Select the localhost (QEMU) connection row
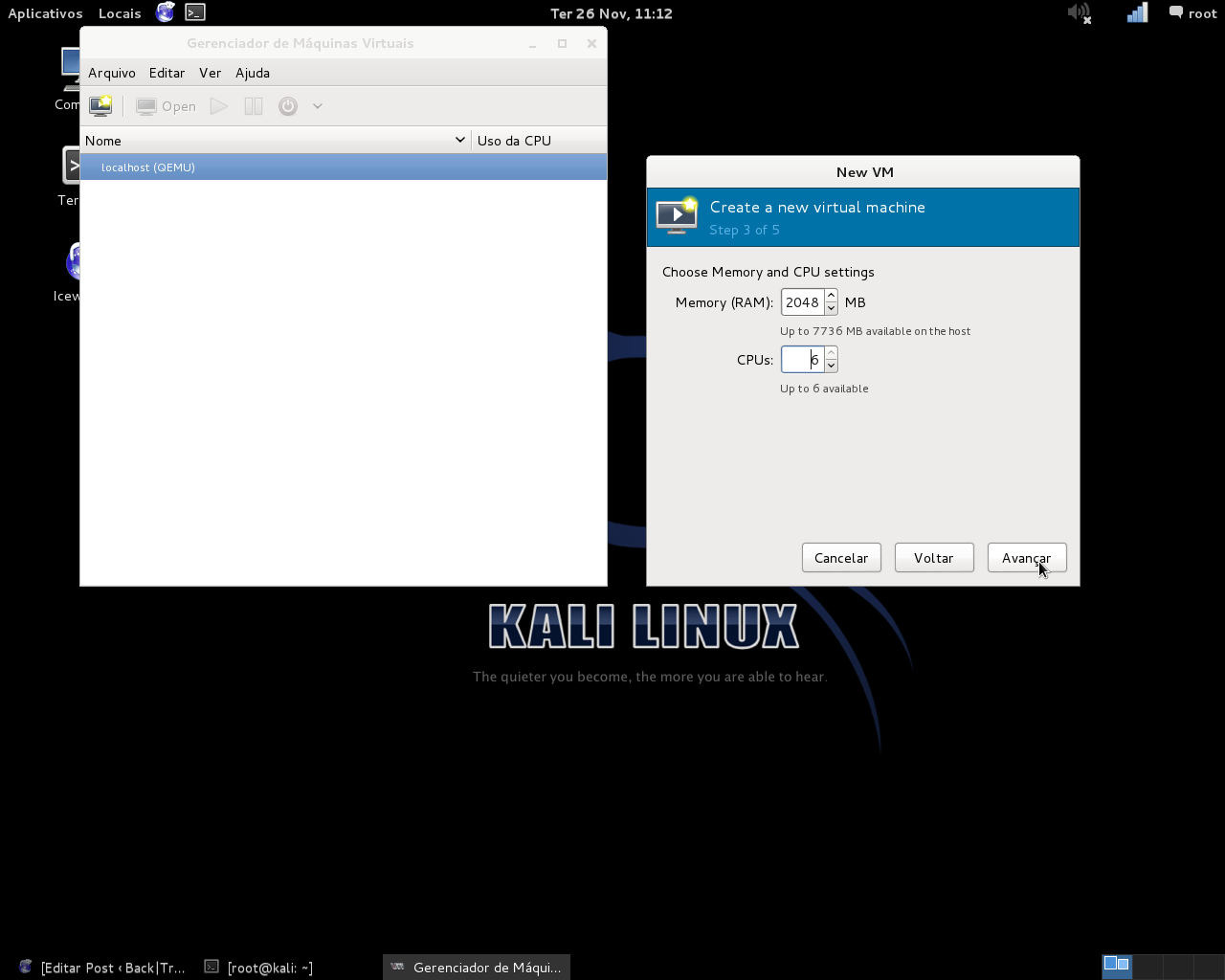1225x980 pixels. (x=344, y=167)
